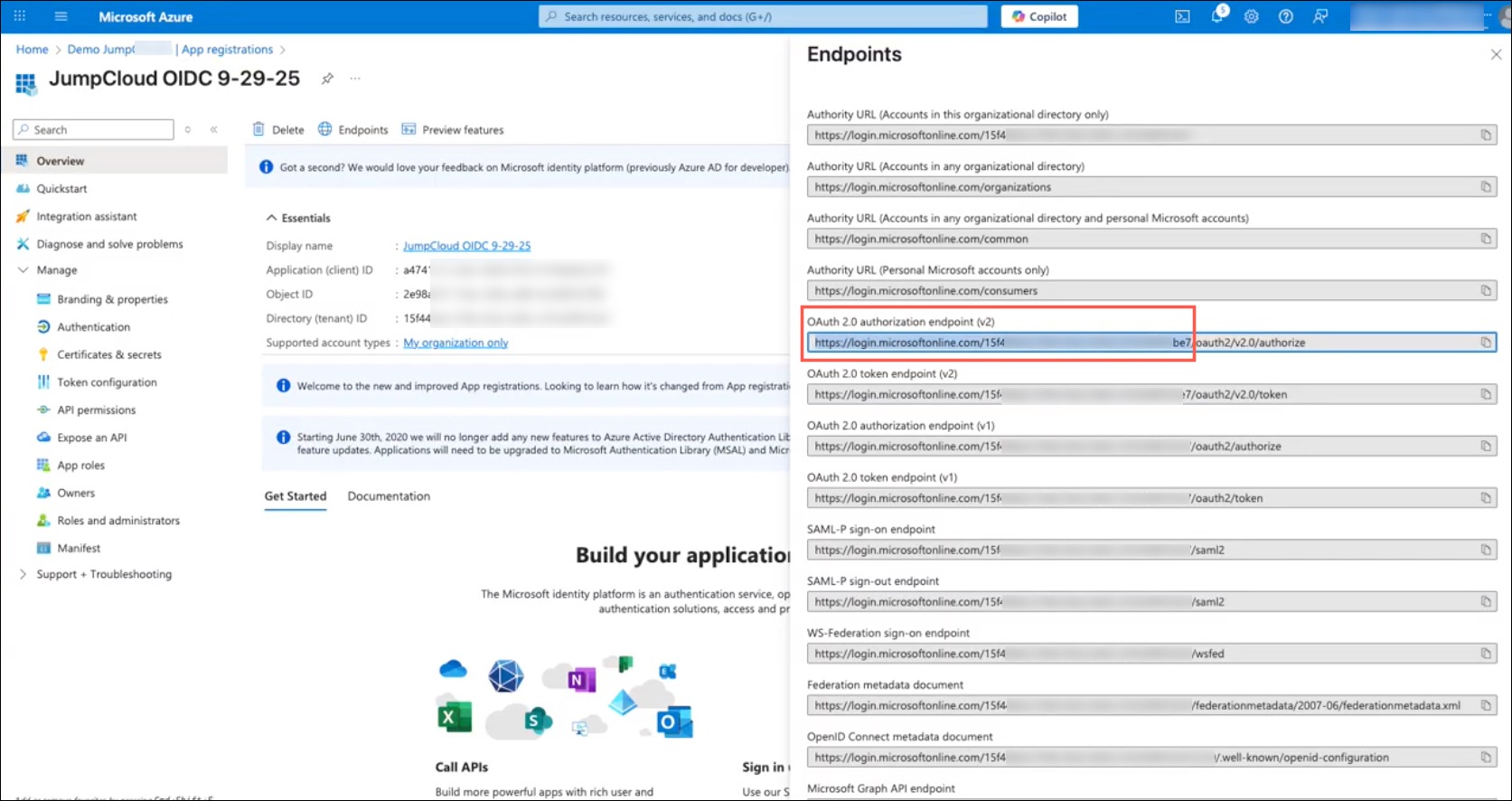This screenshot has height=801, width=1512.
Task: Collapse the left navigation sidebar
Action: [x=214, y=130]
